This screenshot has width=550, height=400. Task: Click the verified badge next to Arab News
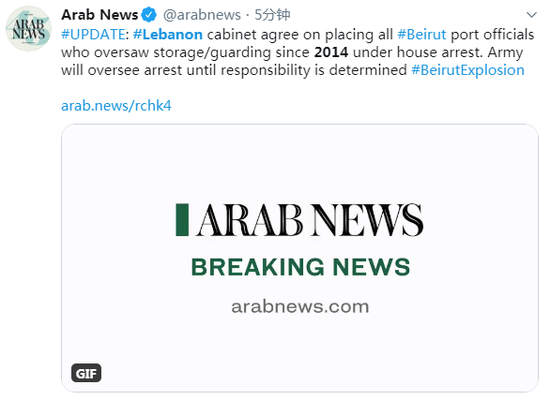click(x=149, y=15)
